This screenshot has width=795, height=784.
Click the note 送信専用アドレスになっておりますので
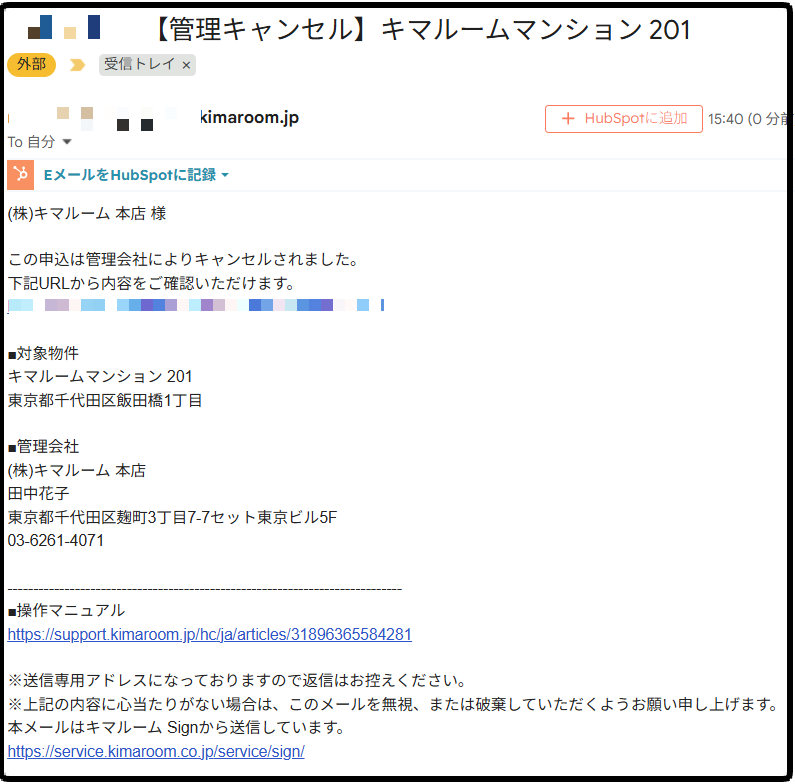click(x=155, y=681)
